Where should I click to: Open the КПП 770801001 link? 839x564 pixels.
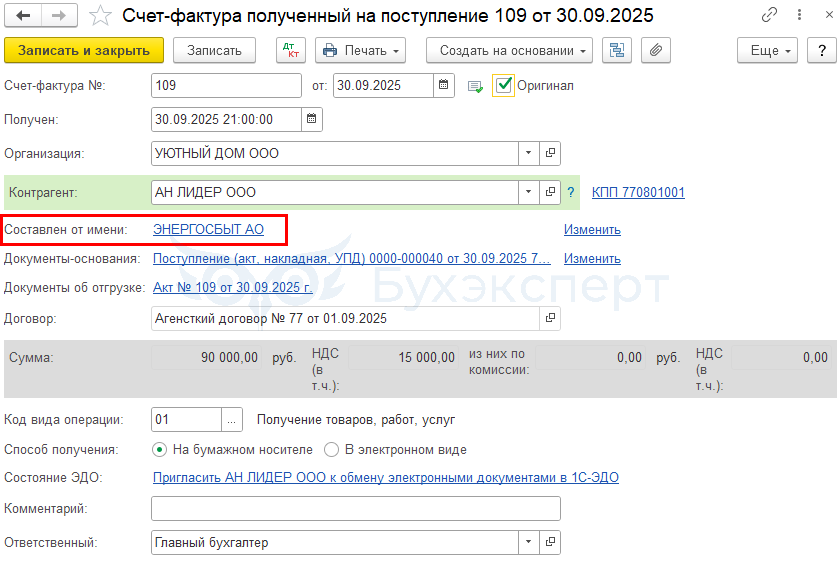tap(638, 192)
